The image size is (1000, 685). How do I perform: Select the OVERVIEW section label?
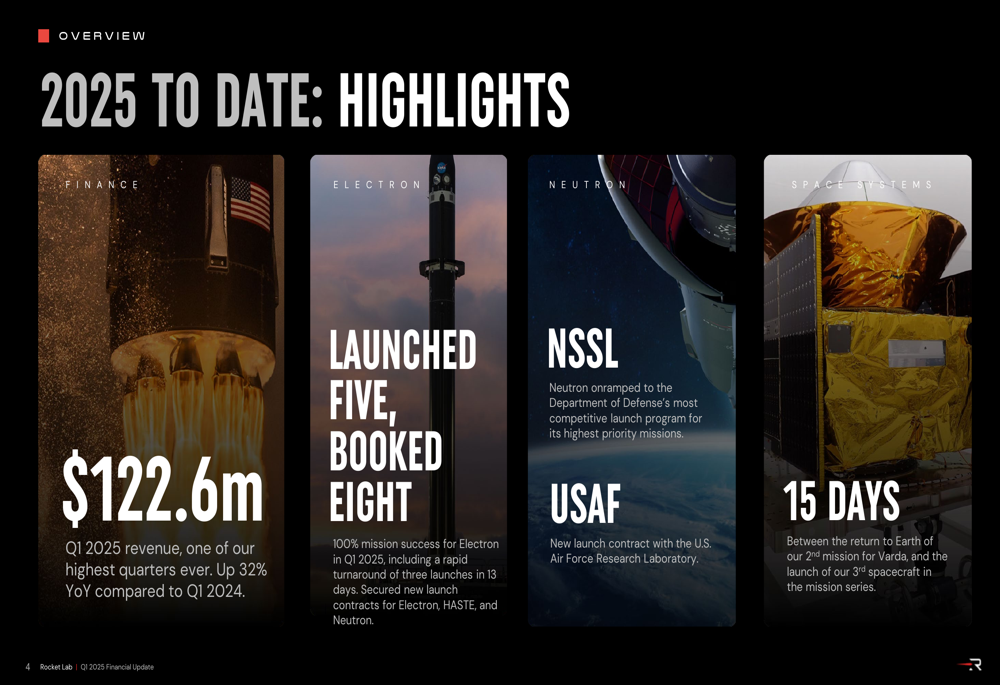pos(102,36)
